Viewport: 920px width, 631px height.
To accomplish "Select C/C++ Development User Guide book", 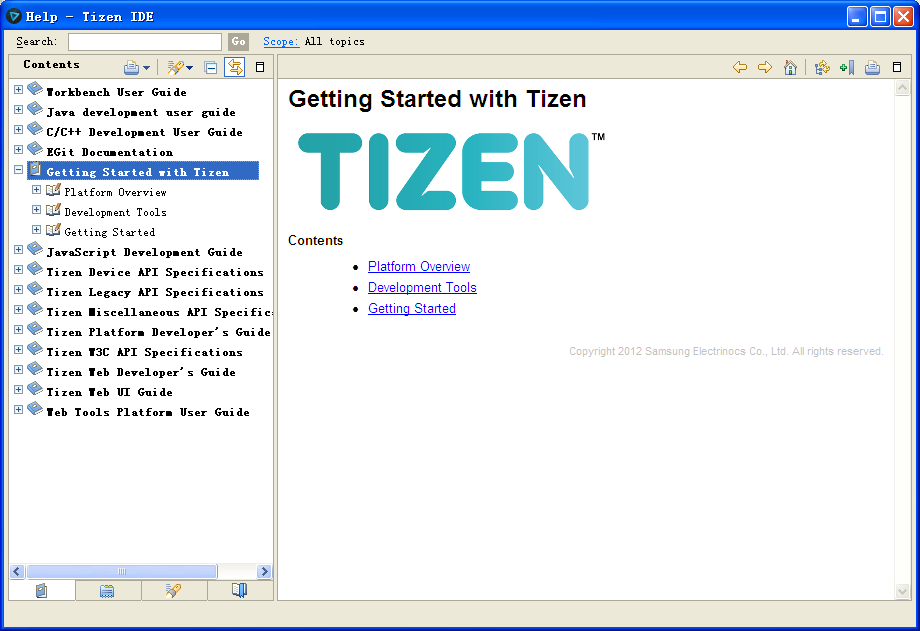I will [144, 132].
